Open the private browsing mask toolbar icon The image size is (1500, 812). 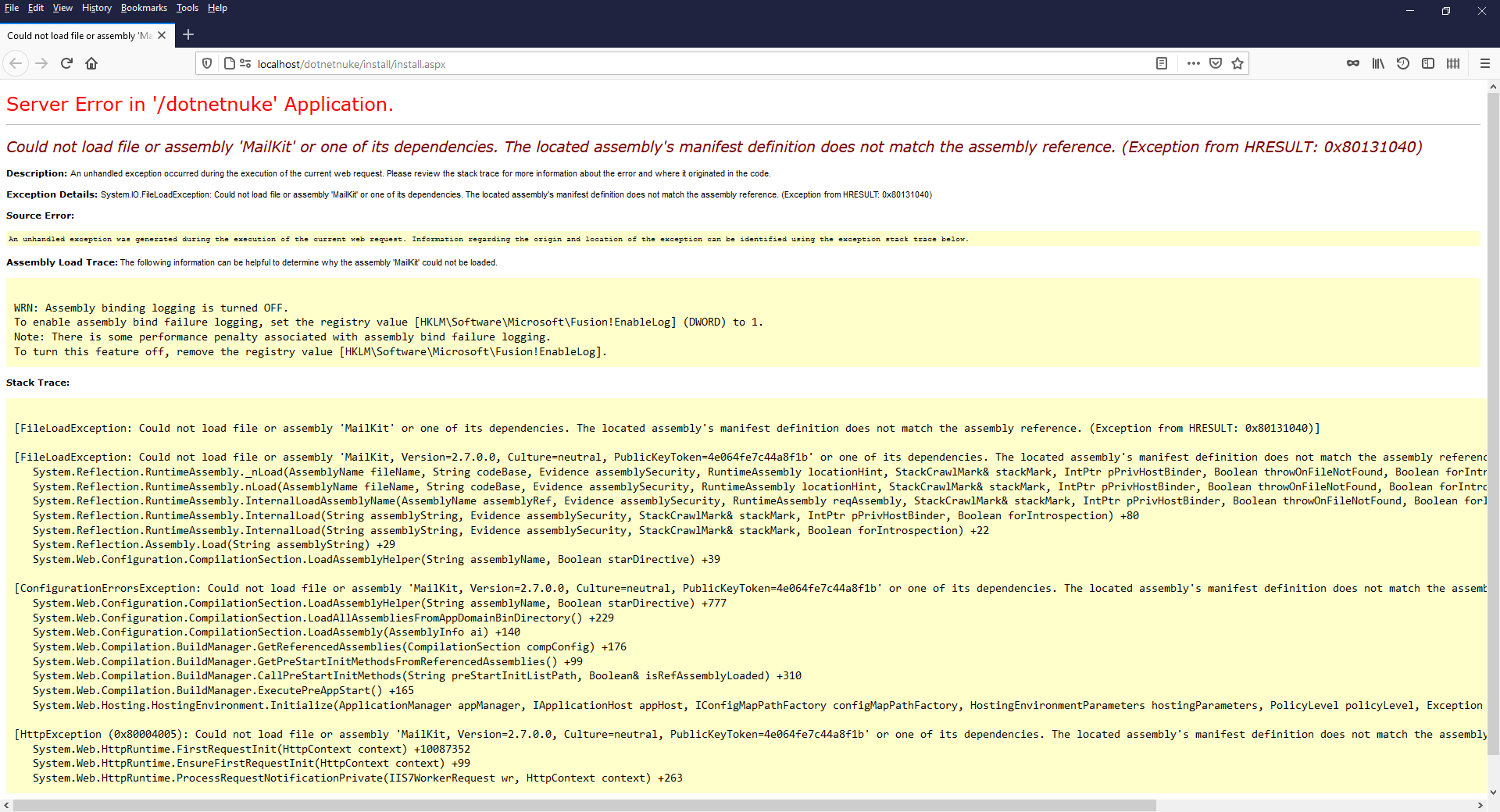tap(1353, 63)
